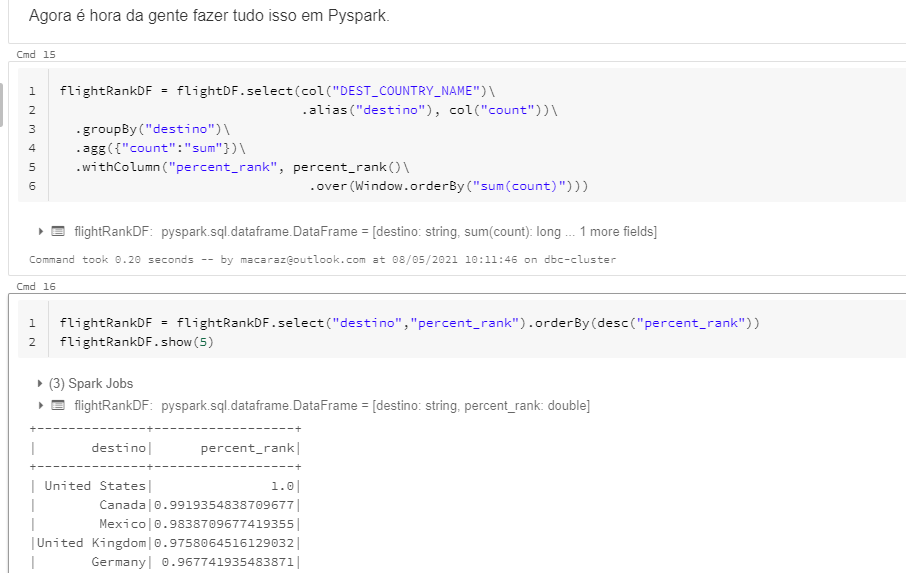Screen dimensions: 906x573
Task: Click the Cmd 16 cell label
Action: (x=36, y=287)
